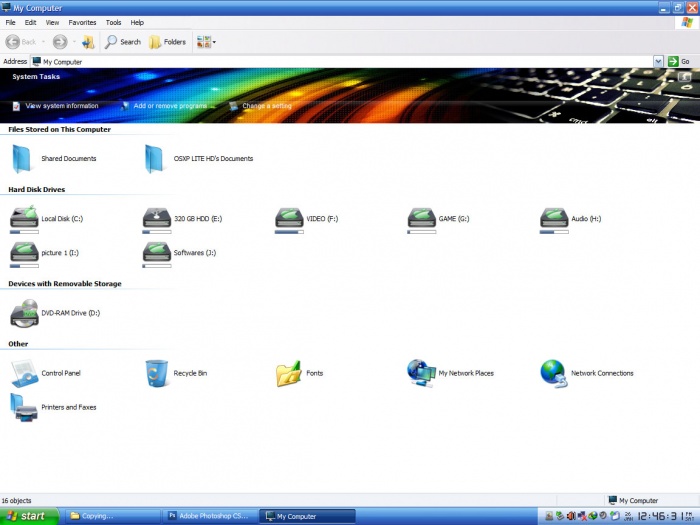Select the GAME (G:) drive icon
Screen dimensions: 700x525
(x=422, y=218)
